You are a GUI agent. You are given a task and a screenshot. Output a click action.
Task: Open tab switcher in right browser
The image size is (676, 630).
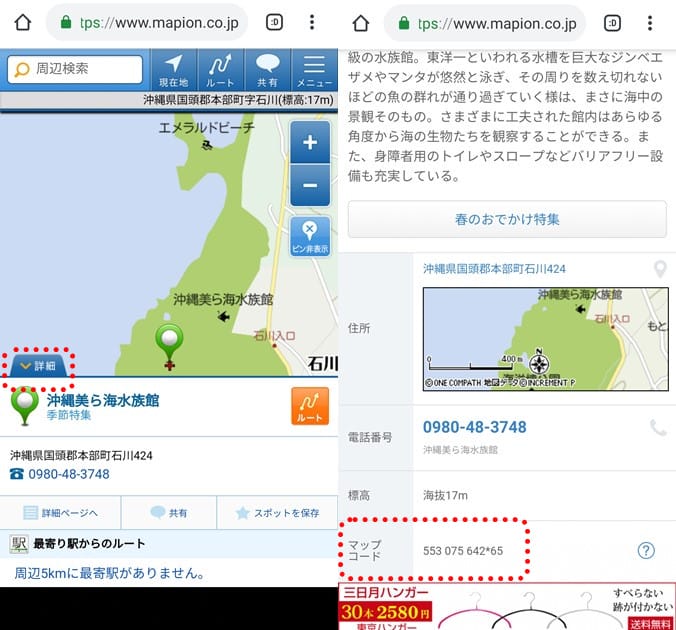(612, 22)
